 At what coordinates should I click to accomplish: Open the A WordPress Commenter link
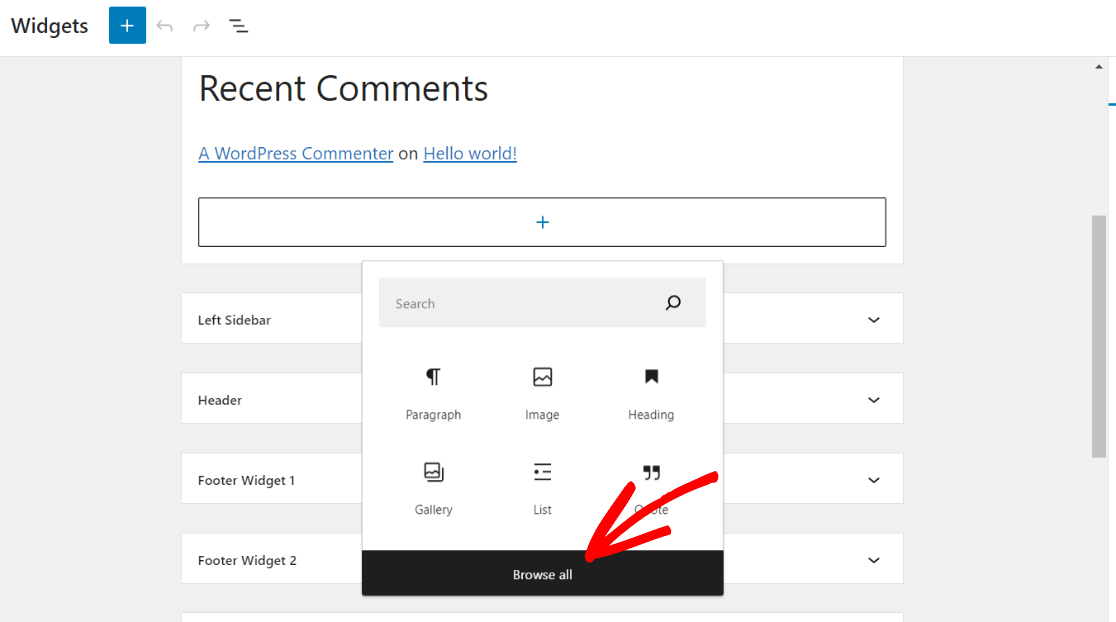coord(295,153)
